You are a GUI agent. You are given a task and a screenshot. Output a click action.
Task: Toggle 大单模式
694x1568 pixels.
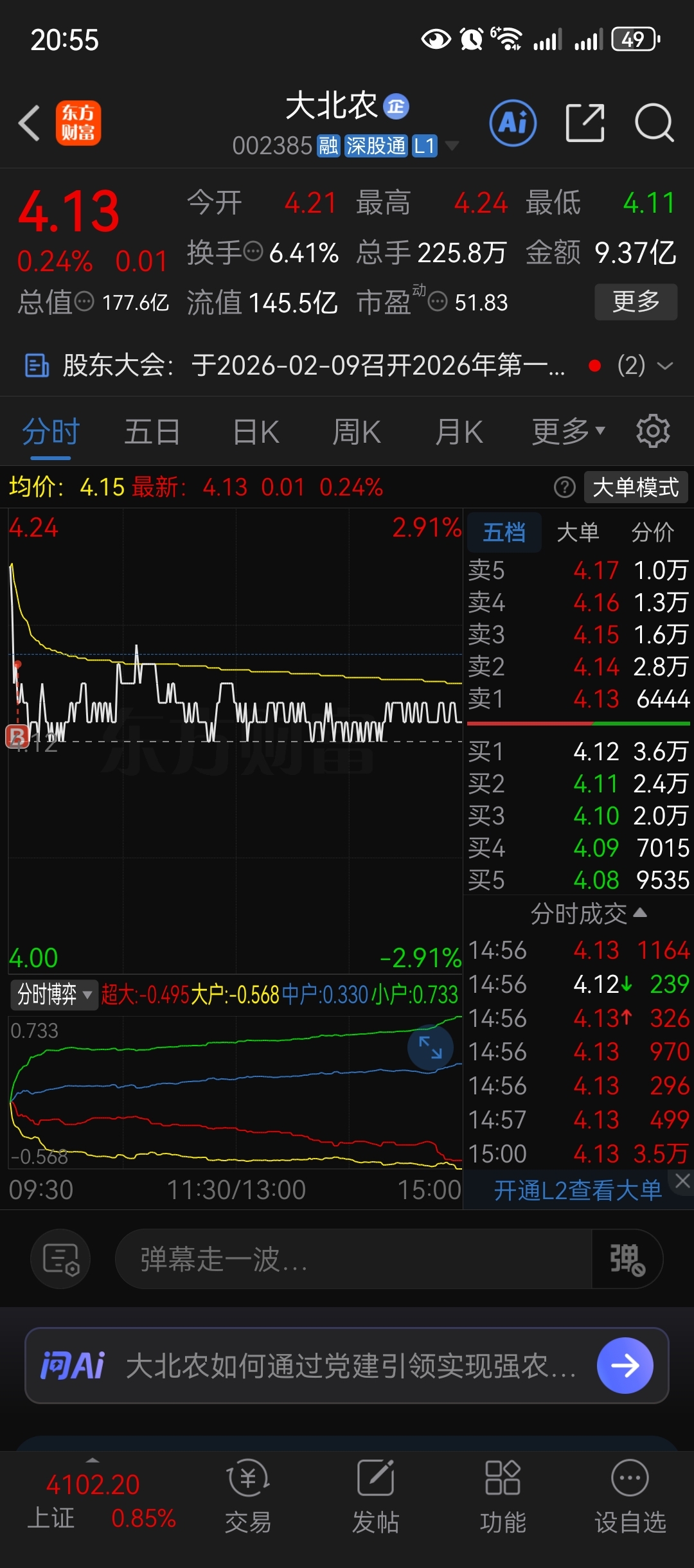tap(636, 488)
